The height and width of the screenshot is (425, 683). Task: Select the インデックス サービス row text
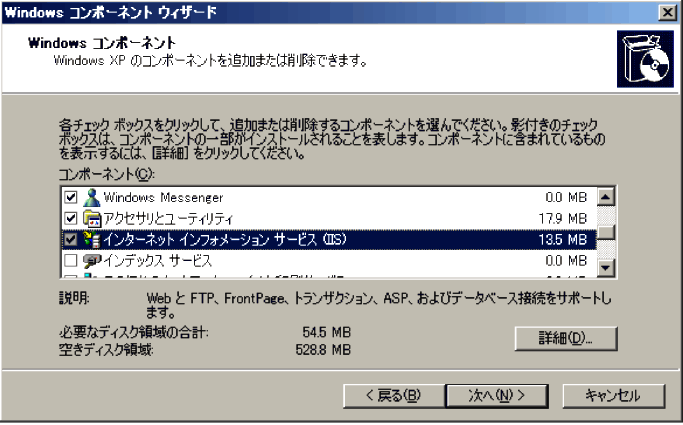coord(158,260)
